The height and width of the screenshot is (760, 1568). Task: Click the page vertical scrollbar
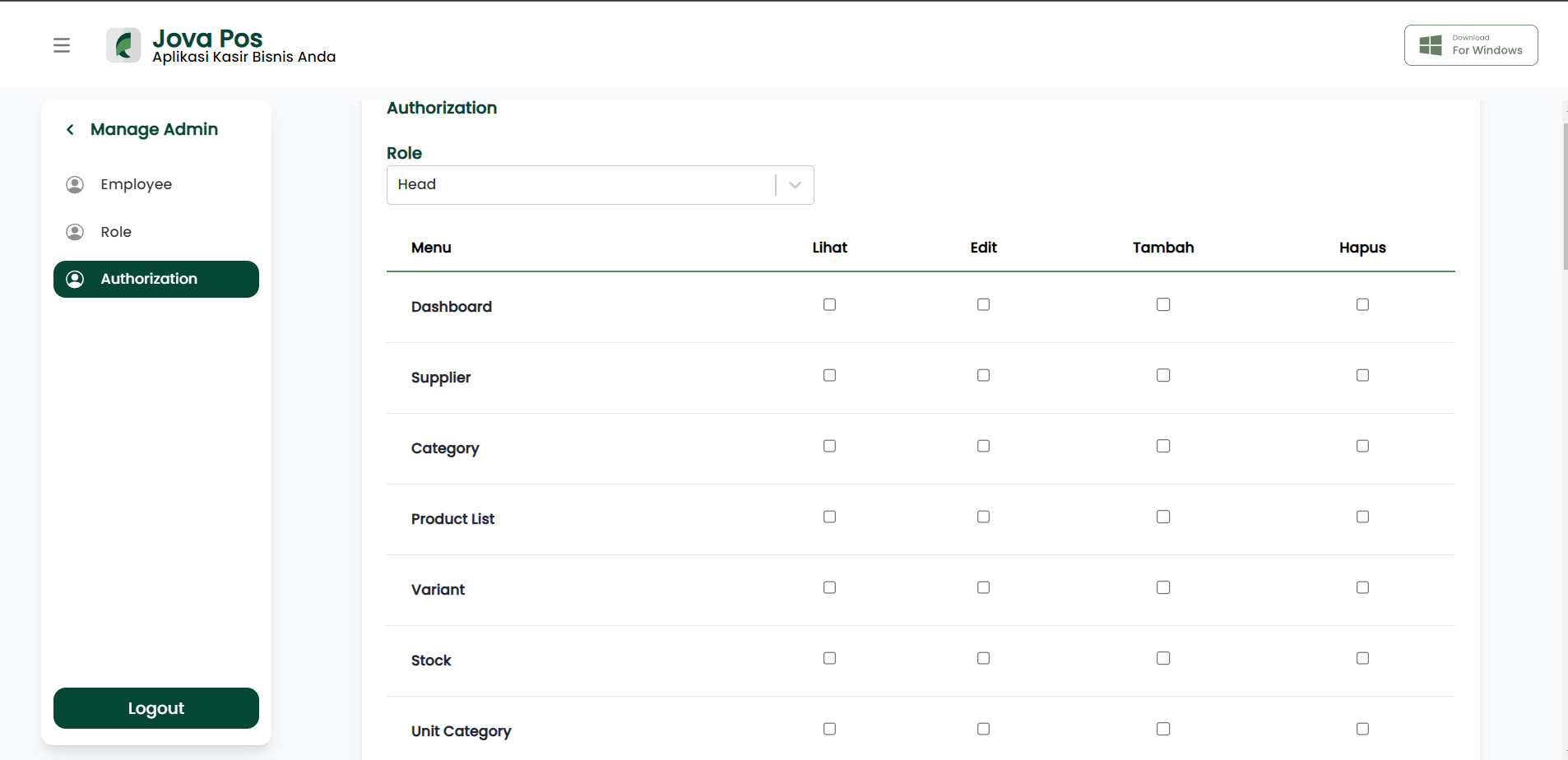1565,197
